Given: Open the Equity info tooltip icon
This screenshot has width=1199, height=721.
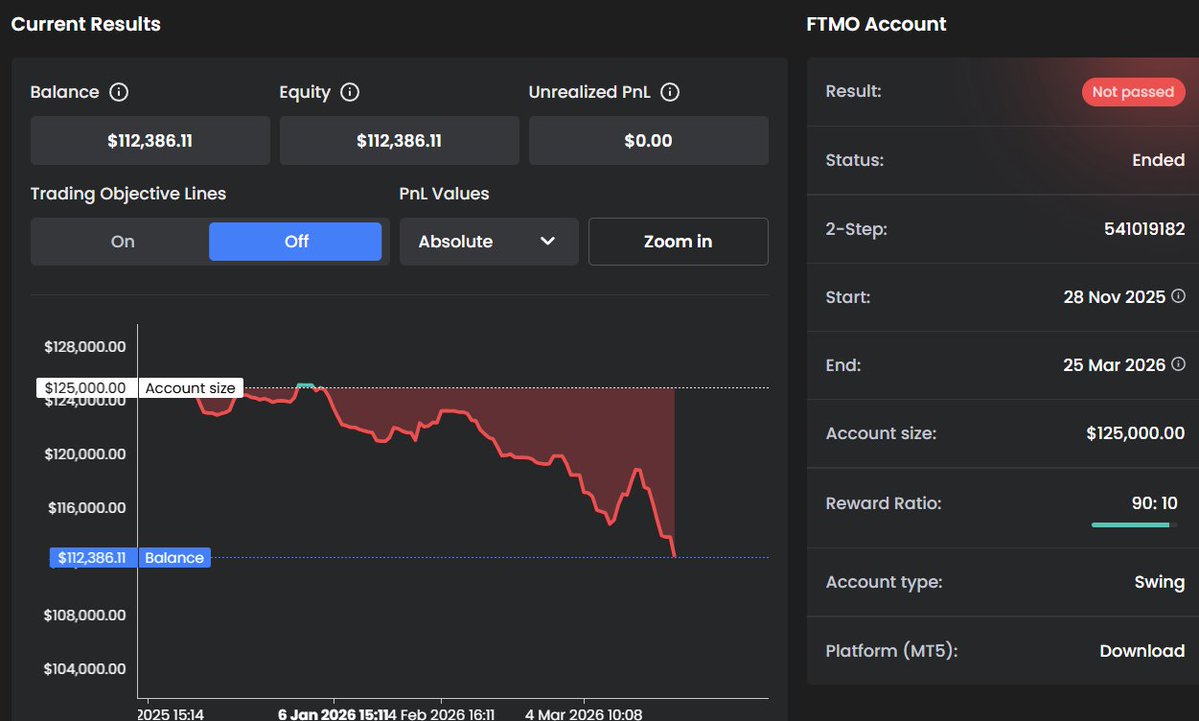Looking at the screenshot, I should tap(349, 92).
